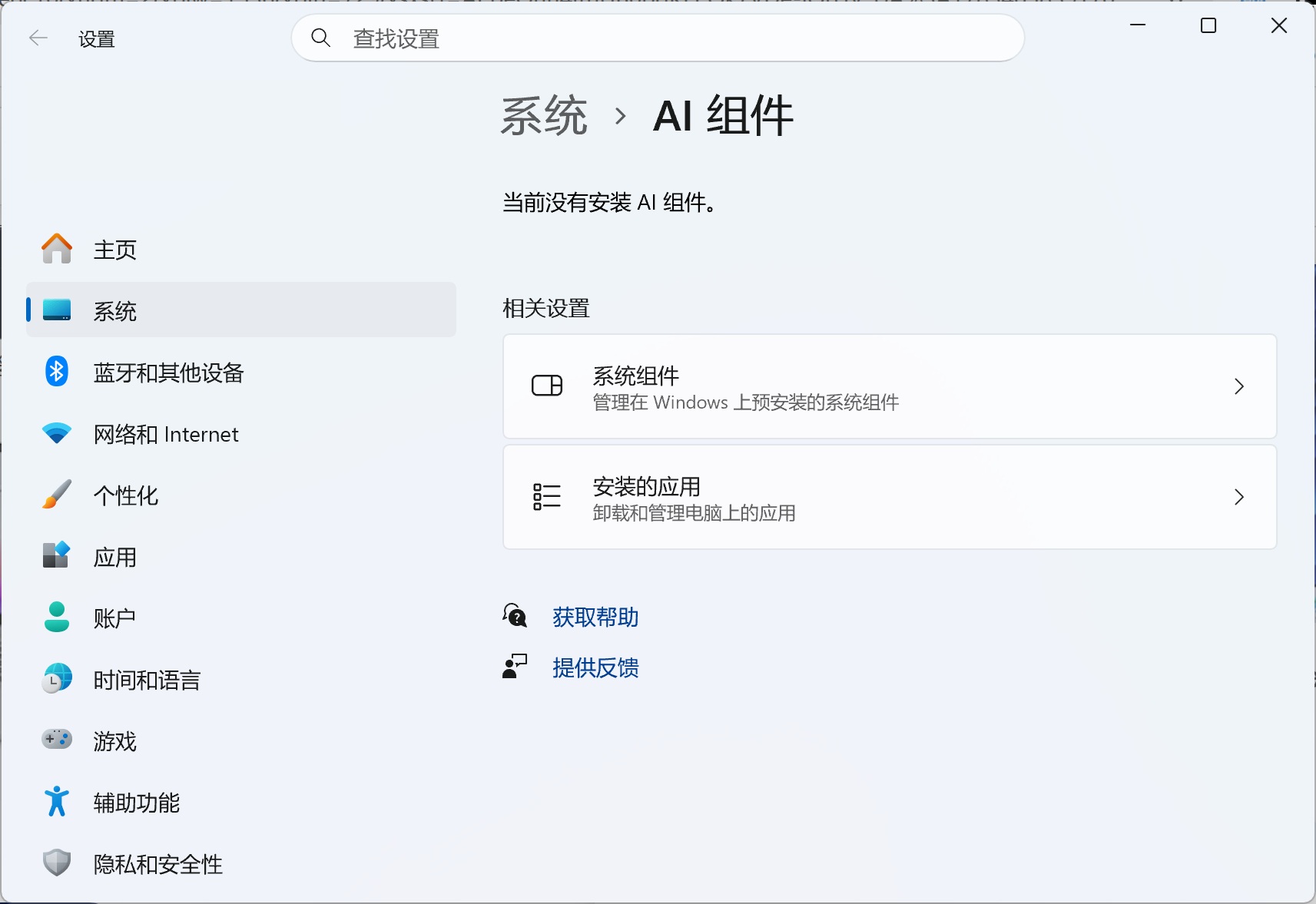Viewport: 1316px width, 904px height.
Task: Open 蓝牙和其他设备 settings
Action: [x=241, y=372]
